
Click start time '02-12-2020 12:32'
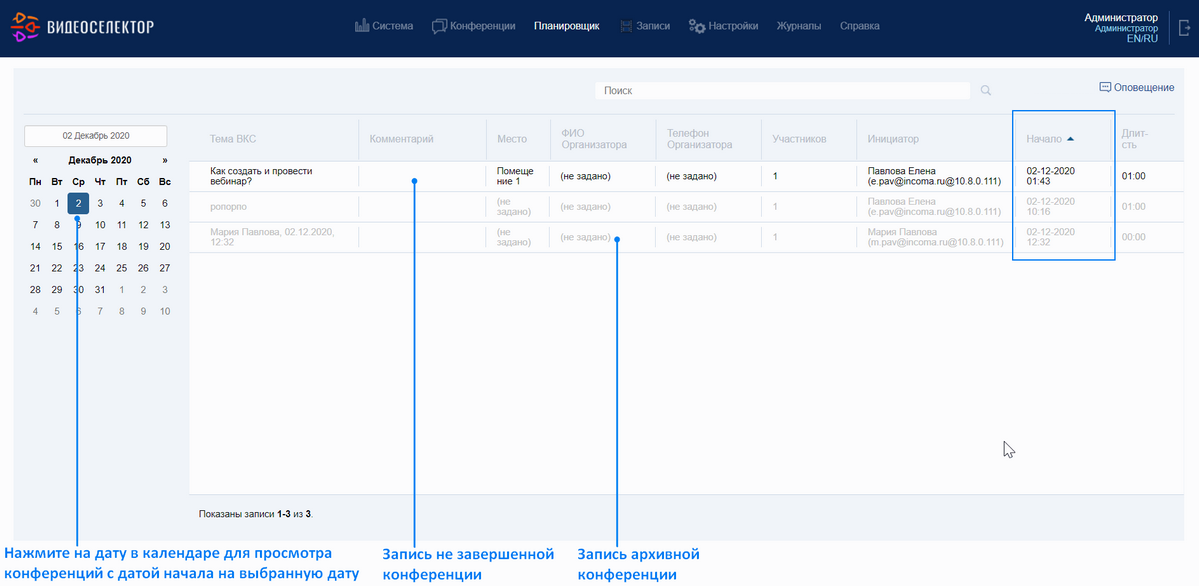tap(1051, 237)
